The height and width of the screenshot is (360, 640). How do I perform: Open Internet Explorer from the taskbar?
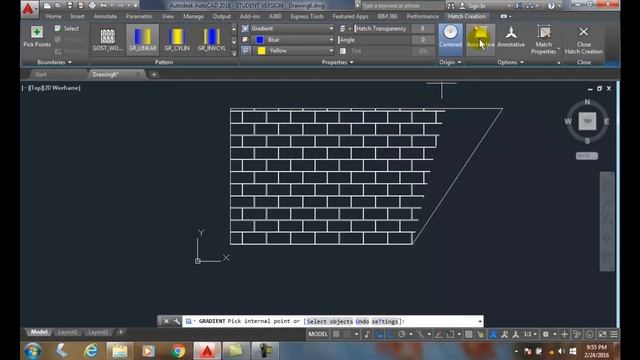pyautogui.click(x=91, y=351)
